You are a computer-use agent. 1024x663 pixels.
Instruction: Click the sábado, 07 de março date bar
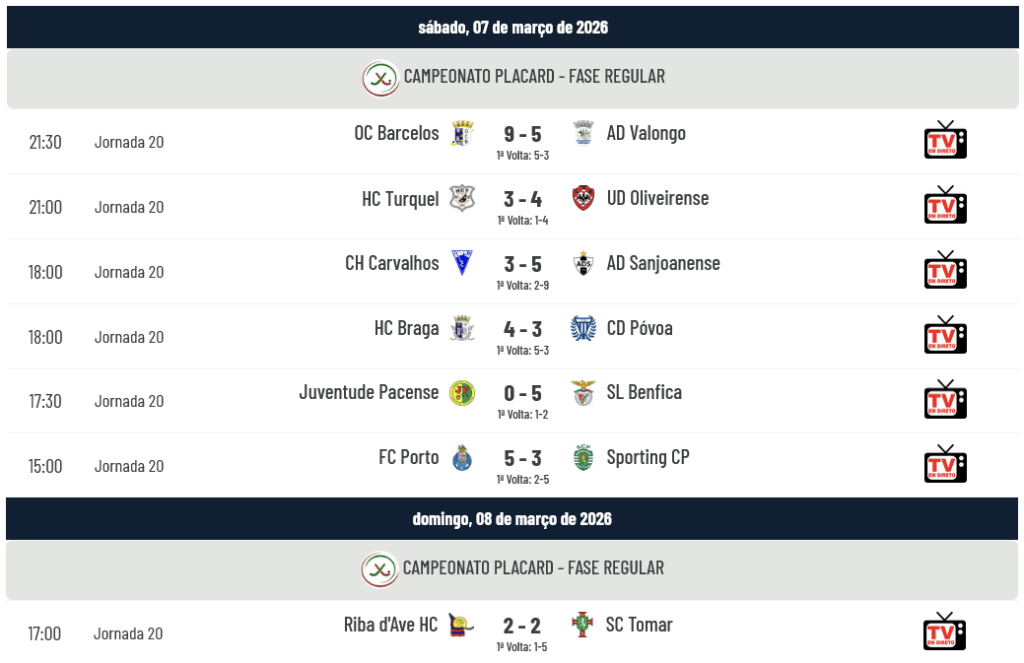pos(512,27)
